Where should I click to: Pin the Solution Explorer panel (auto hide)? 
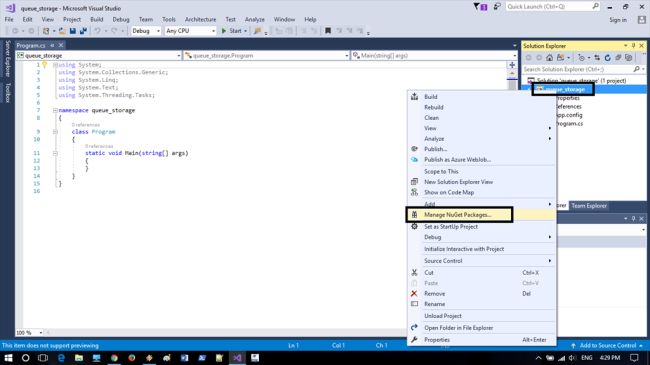(633, 46)
